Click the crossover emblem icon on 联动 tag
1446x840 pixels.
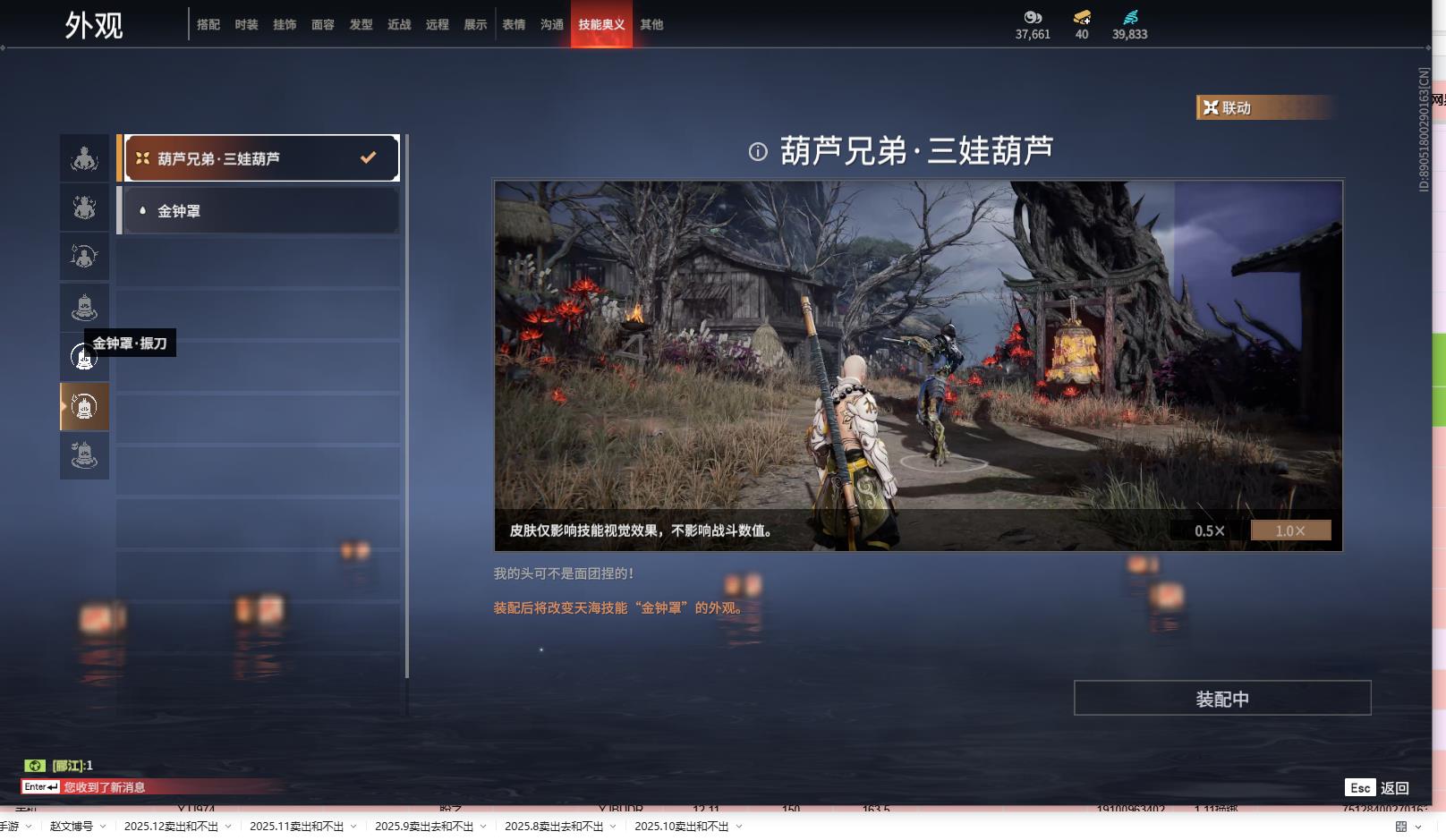[x=1211, y=108]
